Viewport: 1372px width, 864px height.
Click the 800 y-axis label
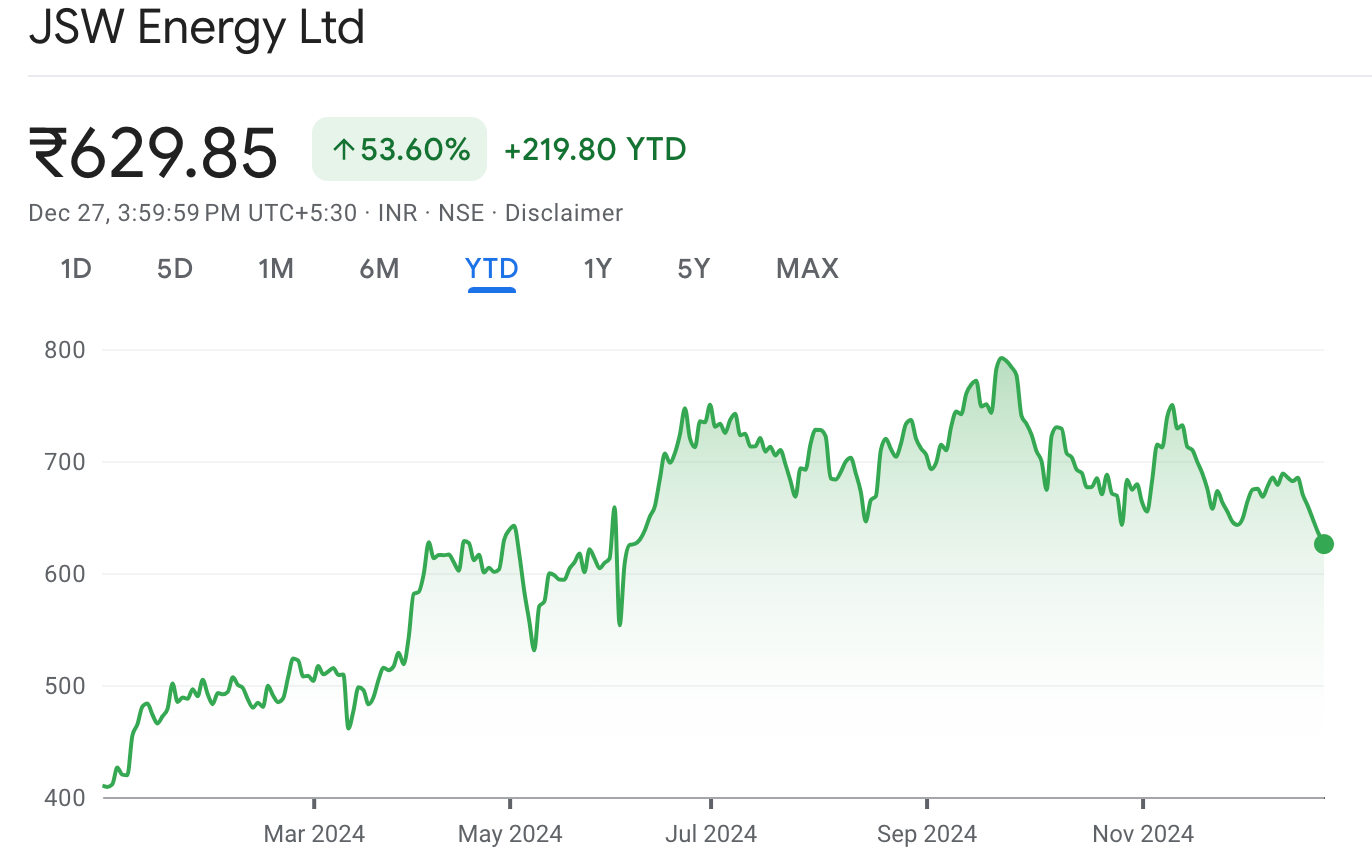coord(65,350)
